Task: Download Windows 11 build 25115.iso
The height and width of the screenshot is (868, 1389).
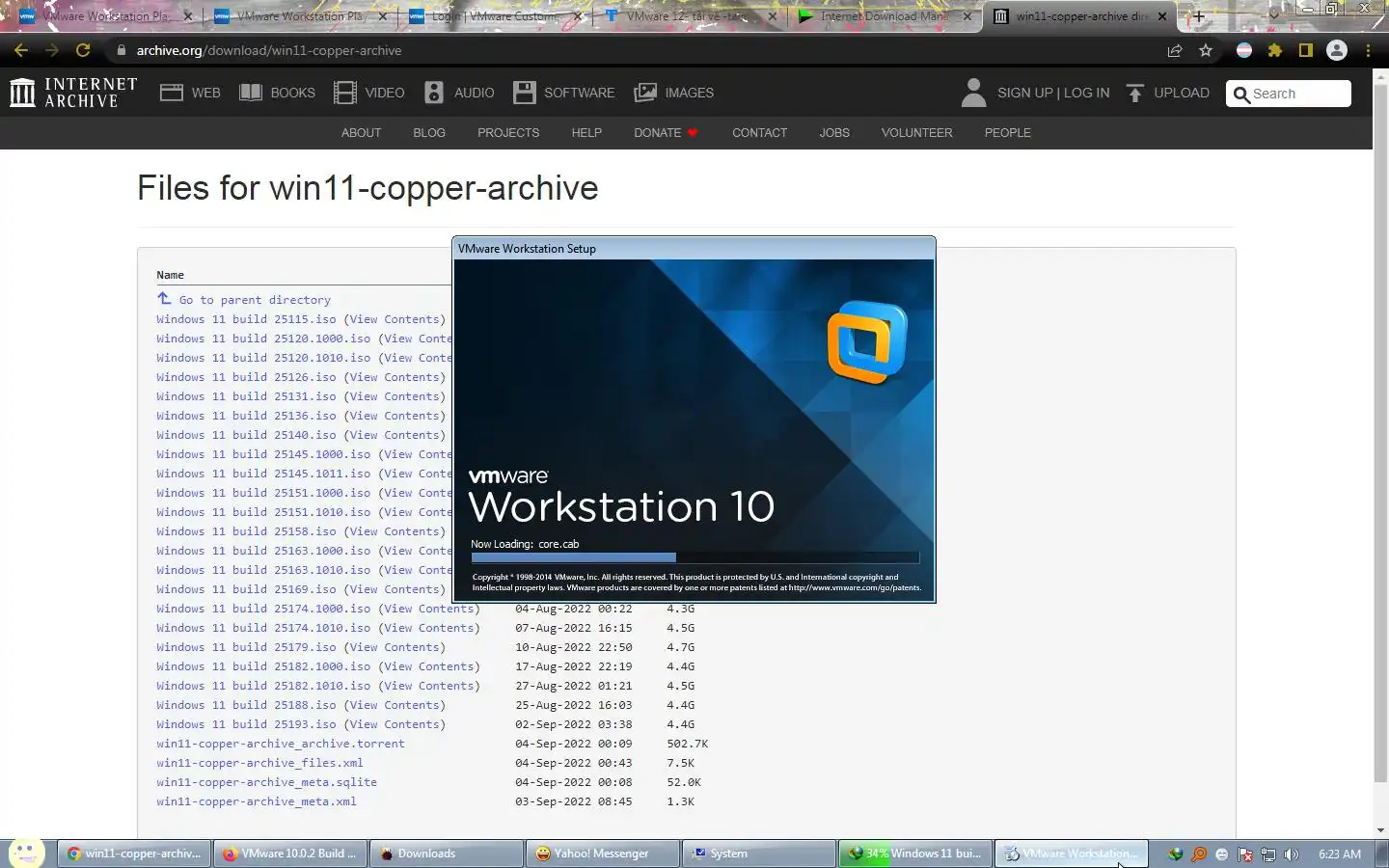Action: click(247, 319)
